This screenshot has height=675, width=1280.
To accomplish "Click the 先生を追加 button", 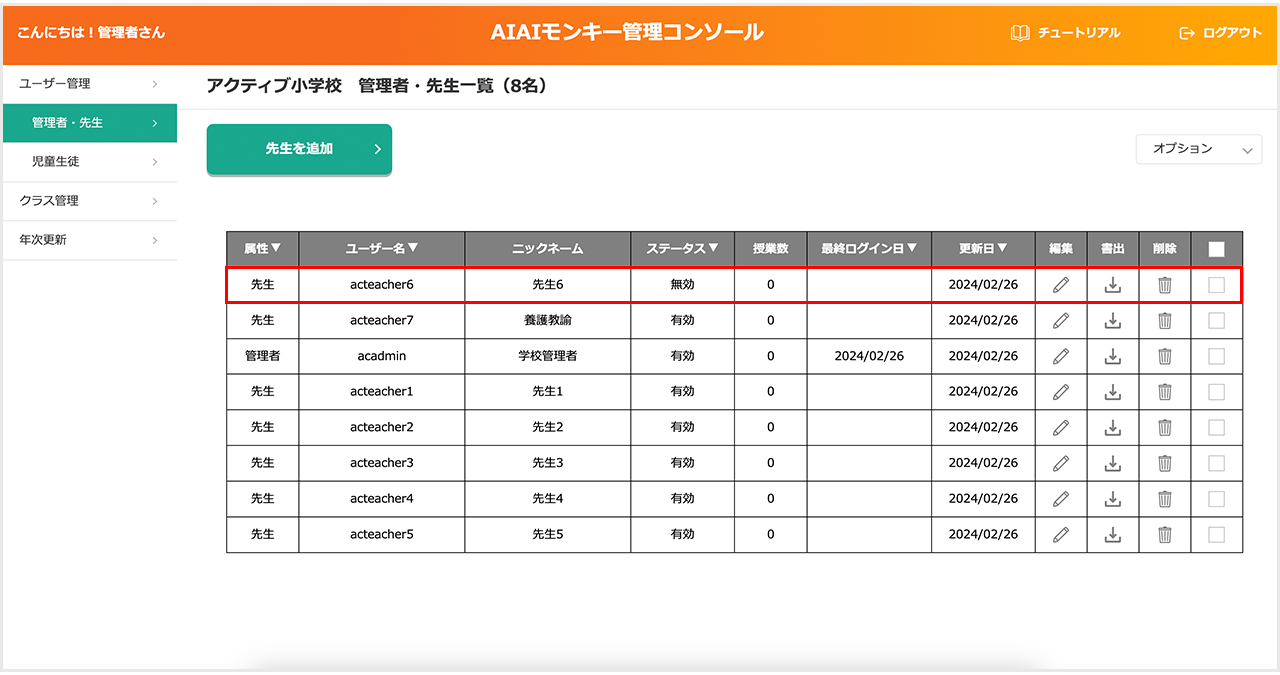I will pos(299,149).
